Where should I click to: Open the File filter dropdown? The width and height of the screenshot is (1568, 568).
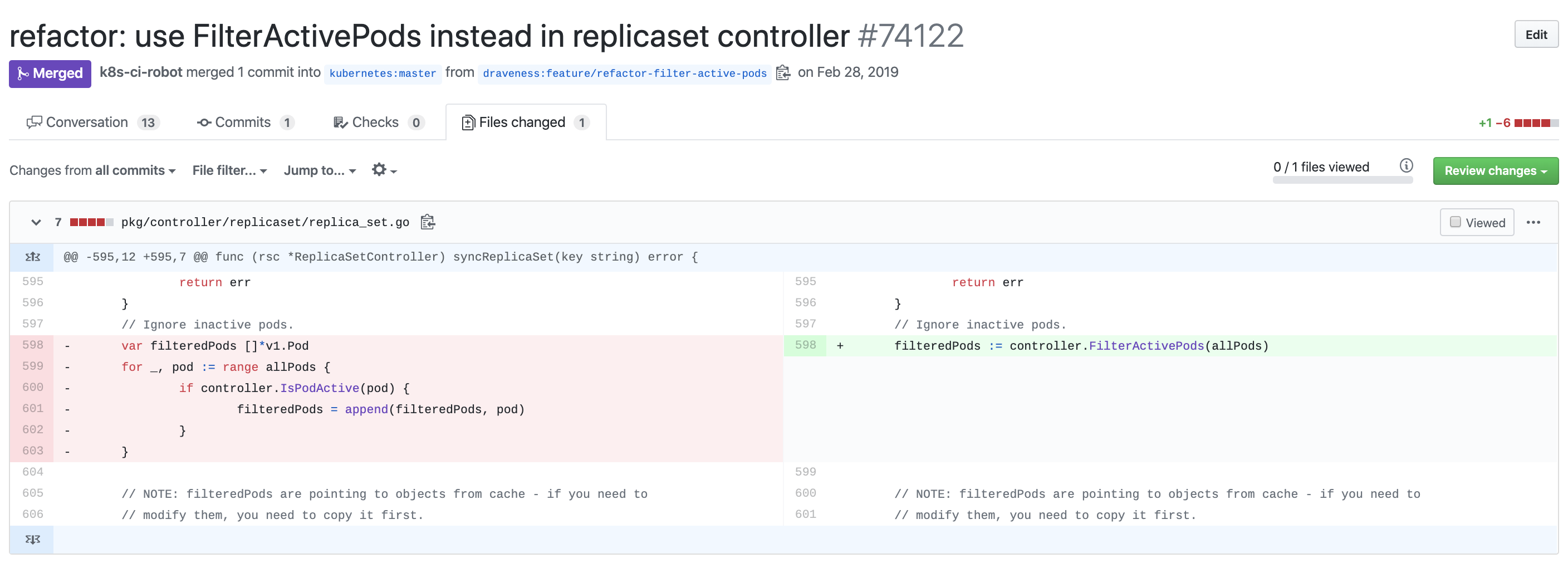pos(228,170)
